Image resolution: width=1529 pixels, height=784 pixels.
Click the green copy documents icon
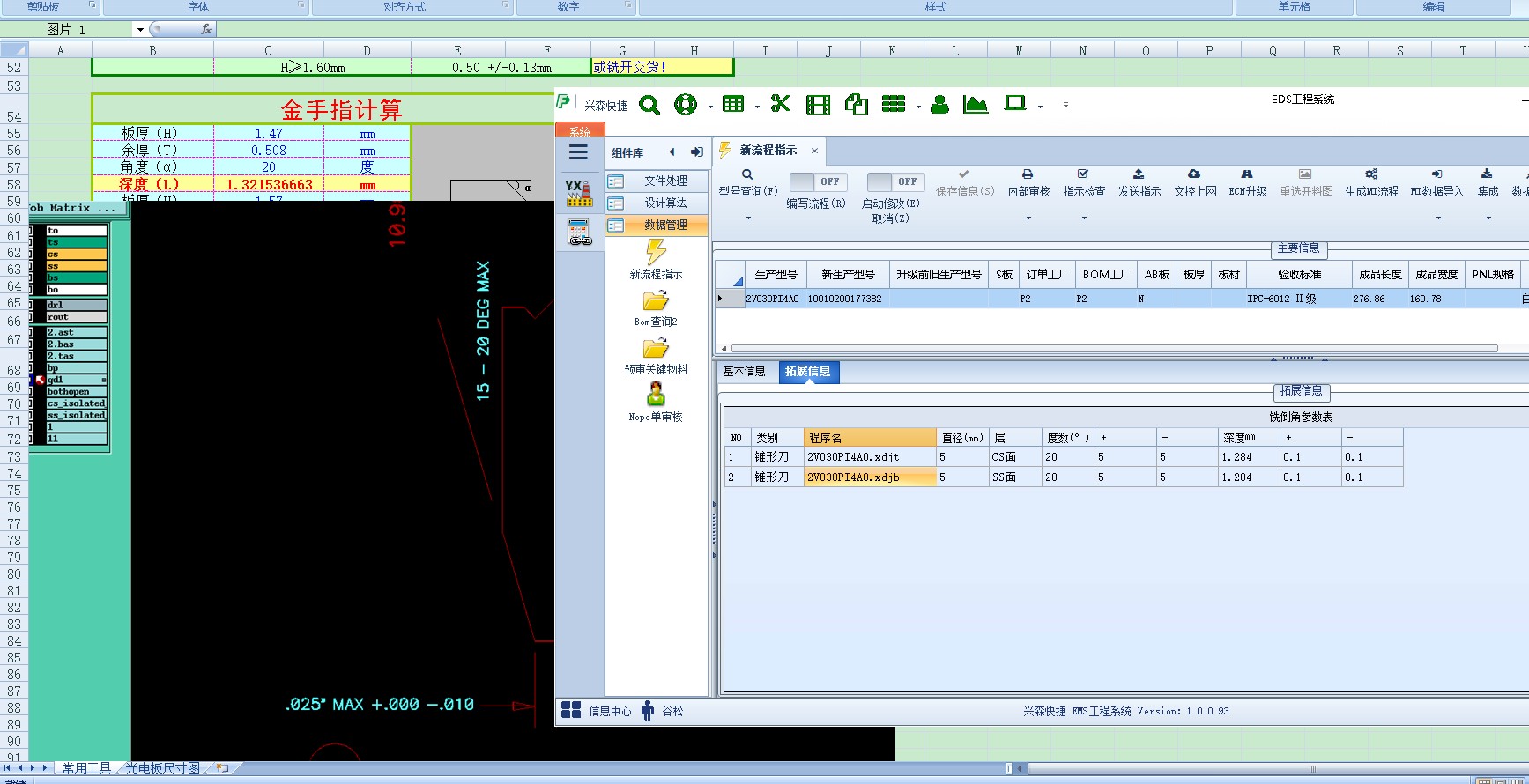coord(856,105)
